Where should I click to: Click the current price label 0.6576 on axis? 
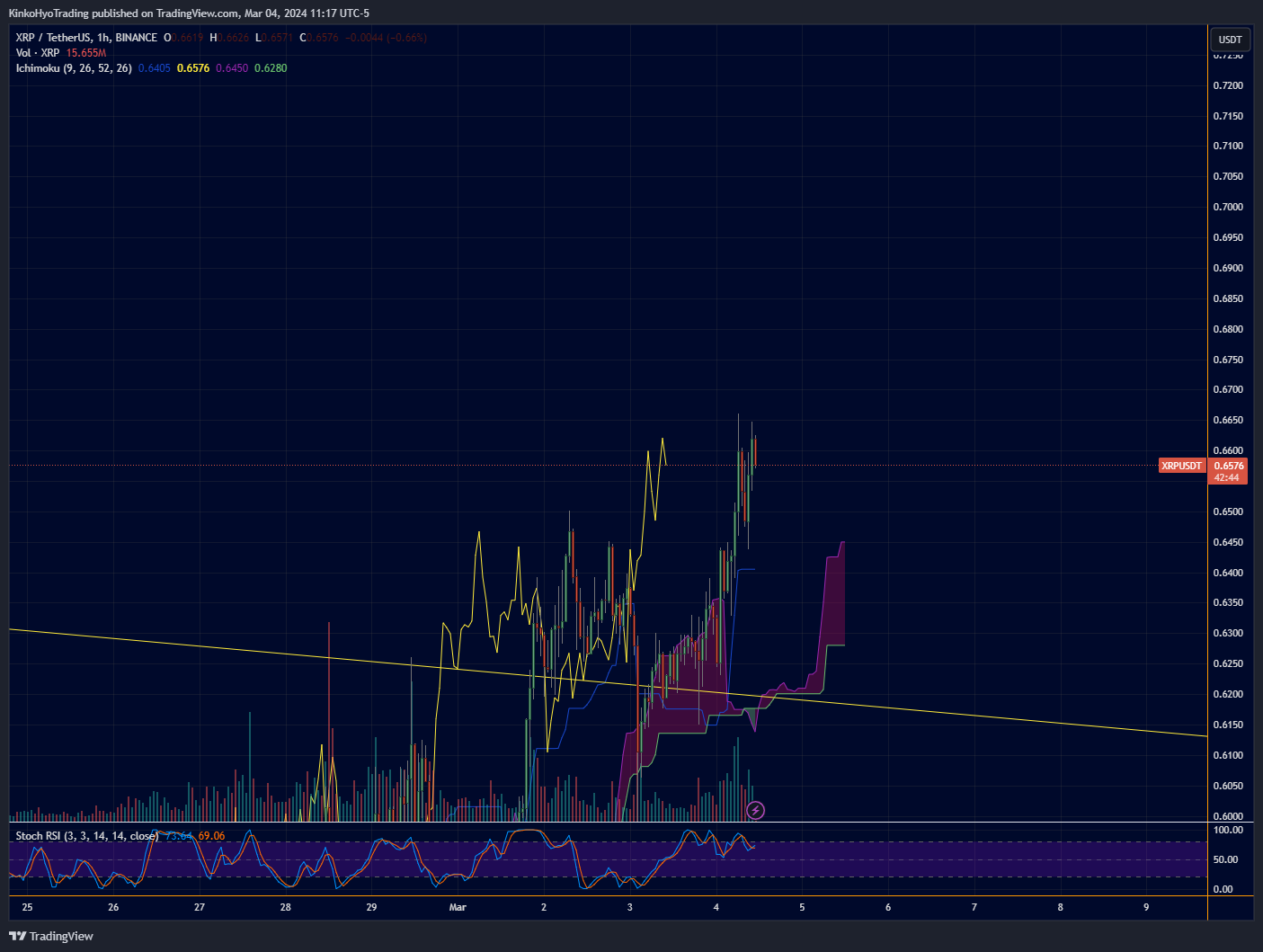click(x=1229, y=466)
